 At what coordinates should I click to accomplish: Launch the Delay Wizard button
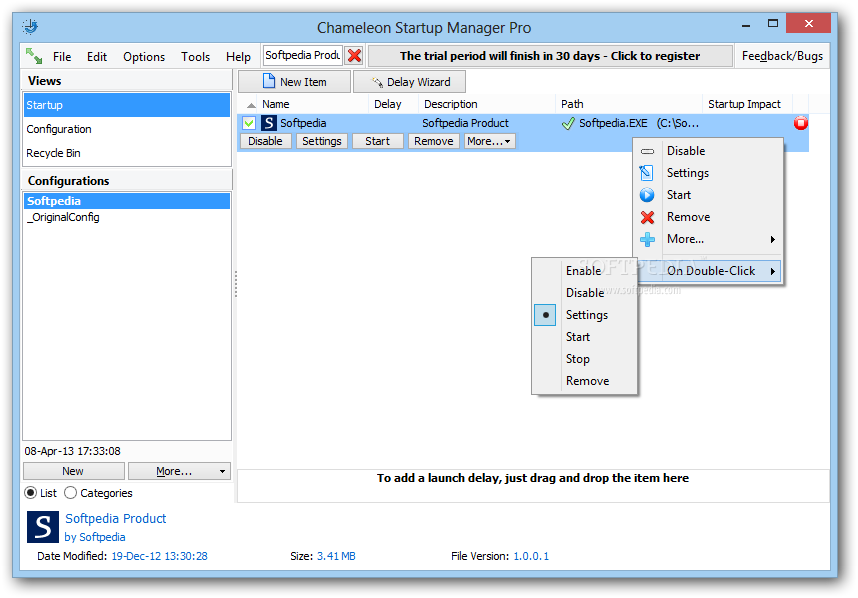click(410, 82)
